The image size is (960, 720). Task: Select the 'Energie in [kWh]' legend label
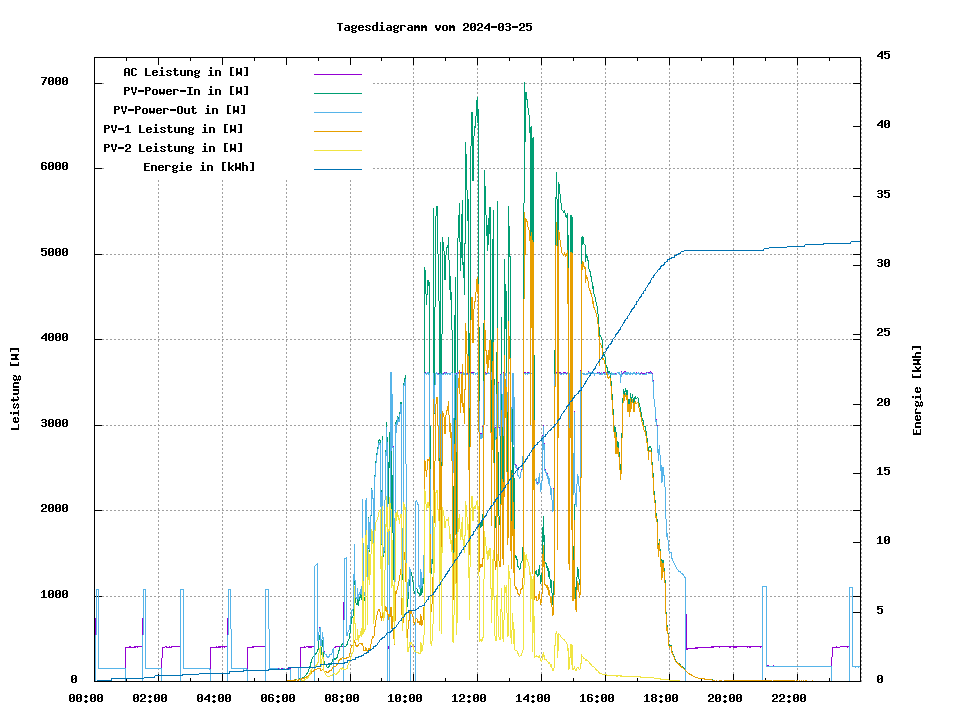tap(199, 167)
